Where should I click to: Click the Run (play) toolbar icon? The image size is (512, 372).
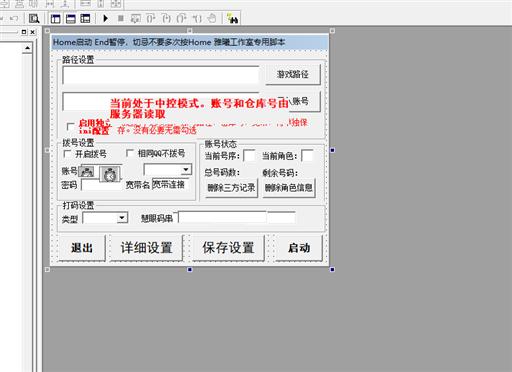point(106,18)
